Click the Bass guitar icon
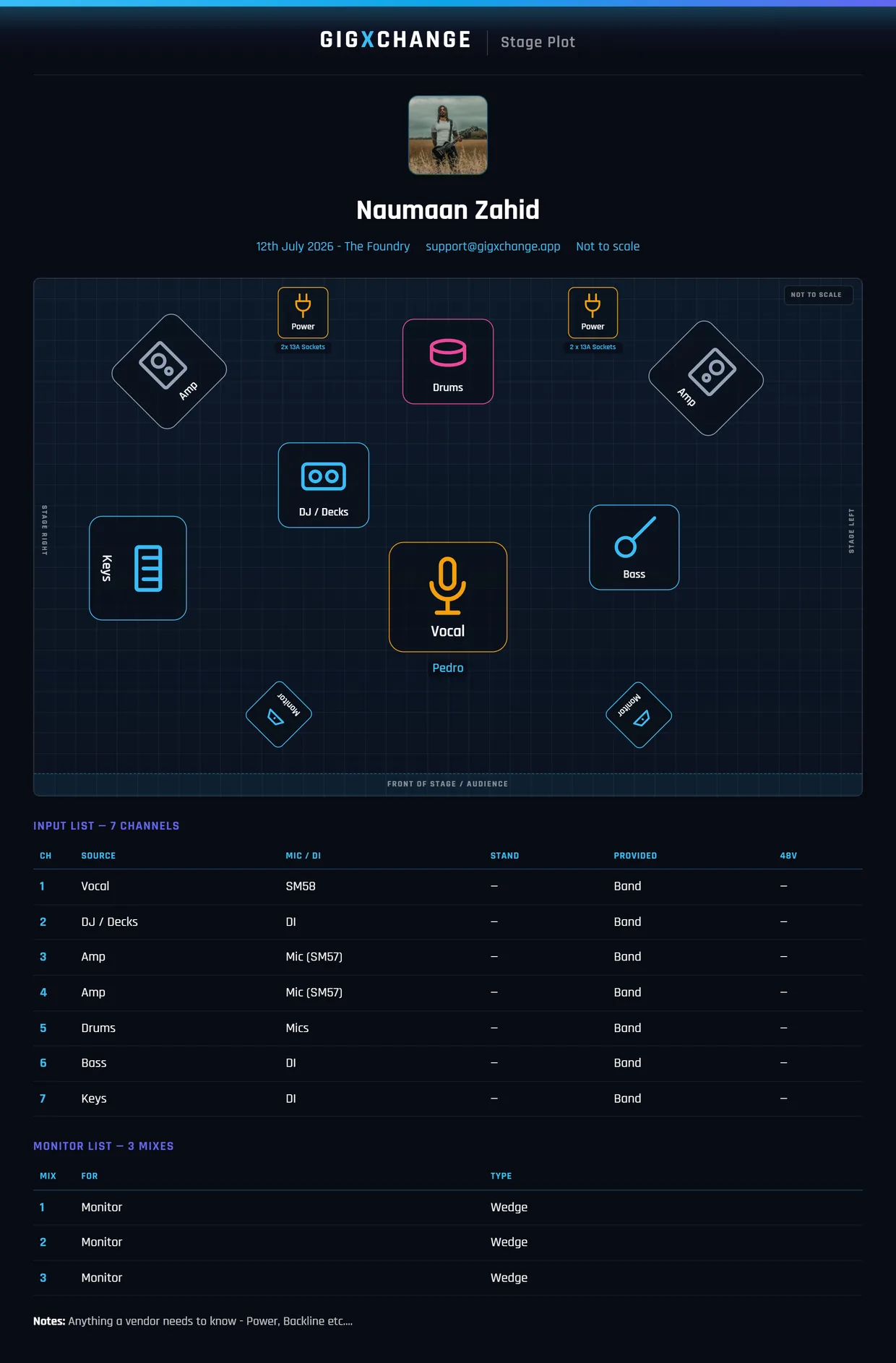This screenshot has width=896, height=1363. (634, 547)
